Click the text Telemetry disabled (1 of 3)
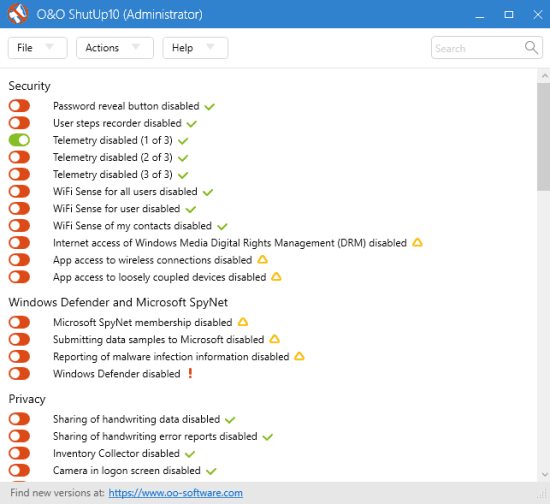Viewport: 550px width, 504px height. pos(113,140)
